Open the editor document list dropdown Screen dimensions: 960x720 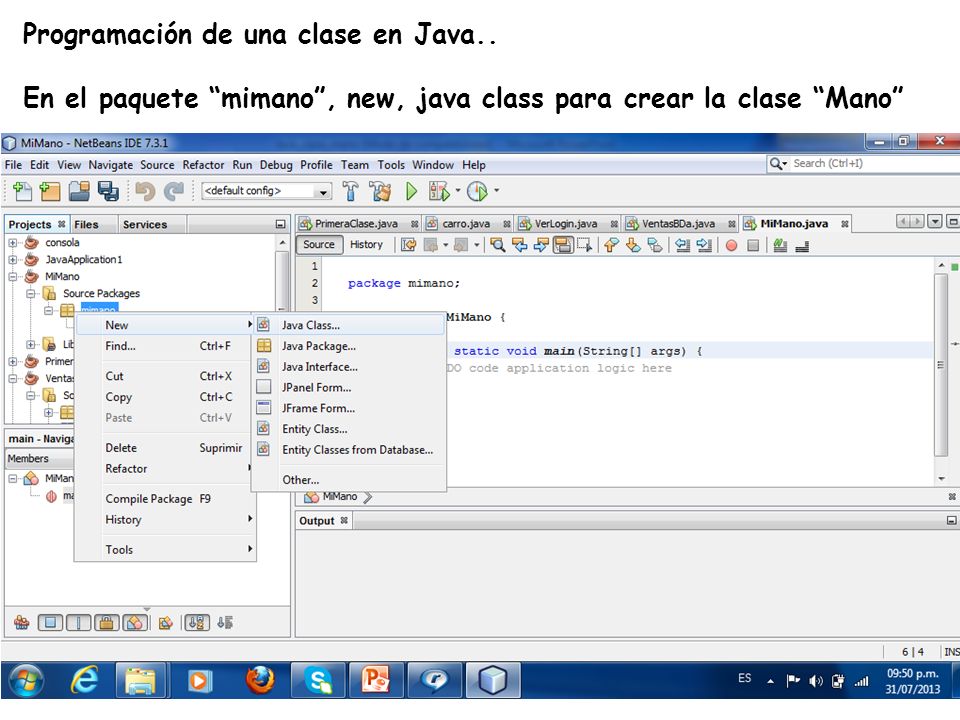(934, 222)
